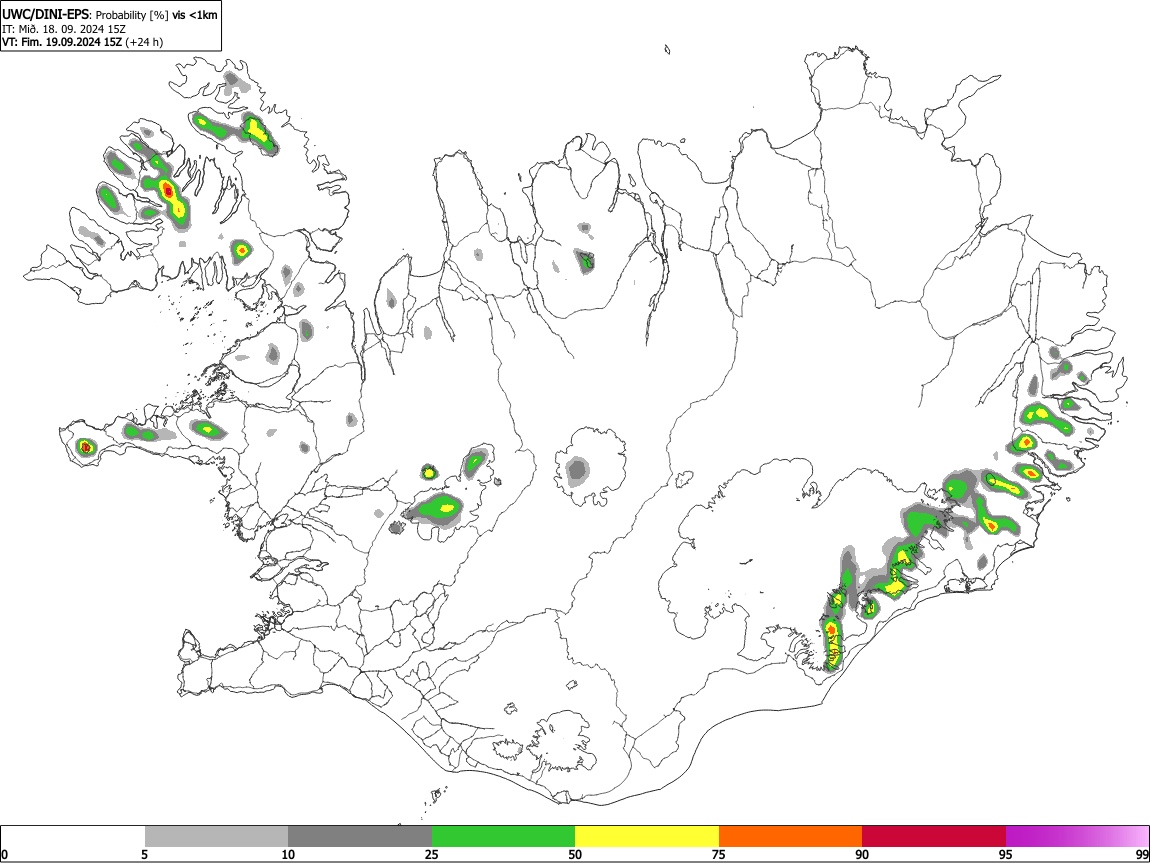Click the IT: Mið. 18. 09. 2024 15Z line
The image size is (1150, 863).
click(x=64, y=29)
